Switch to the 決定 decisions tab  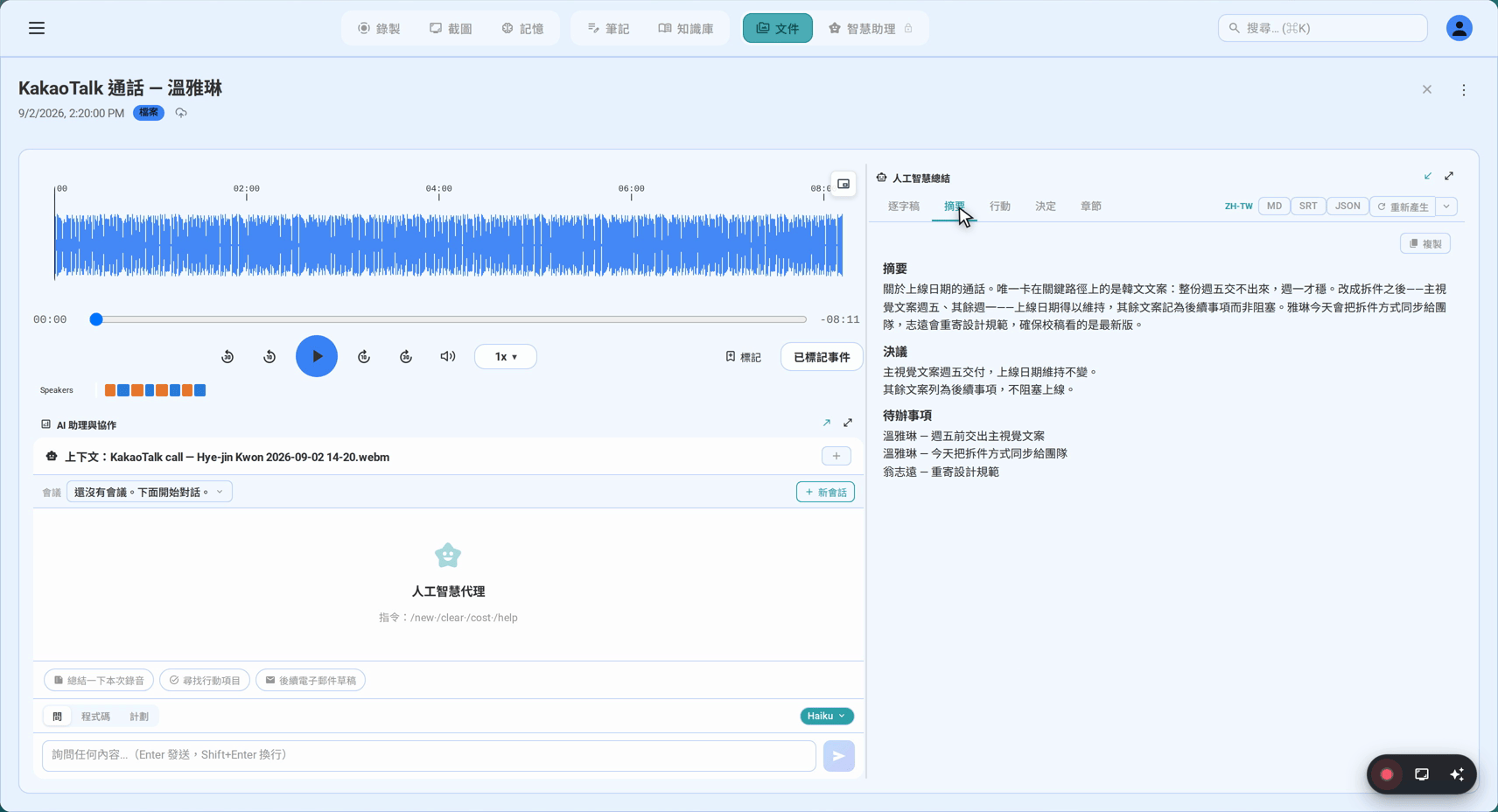1046,206
